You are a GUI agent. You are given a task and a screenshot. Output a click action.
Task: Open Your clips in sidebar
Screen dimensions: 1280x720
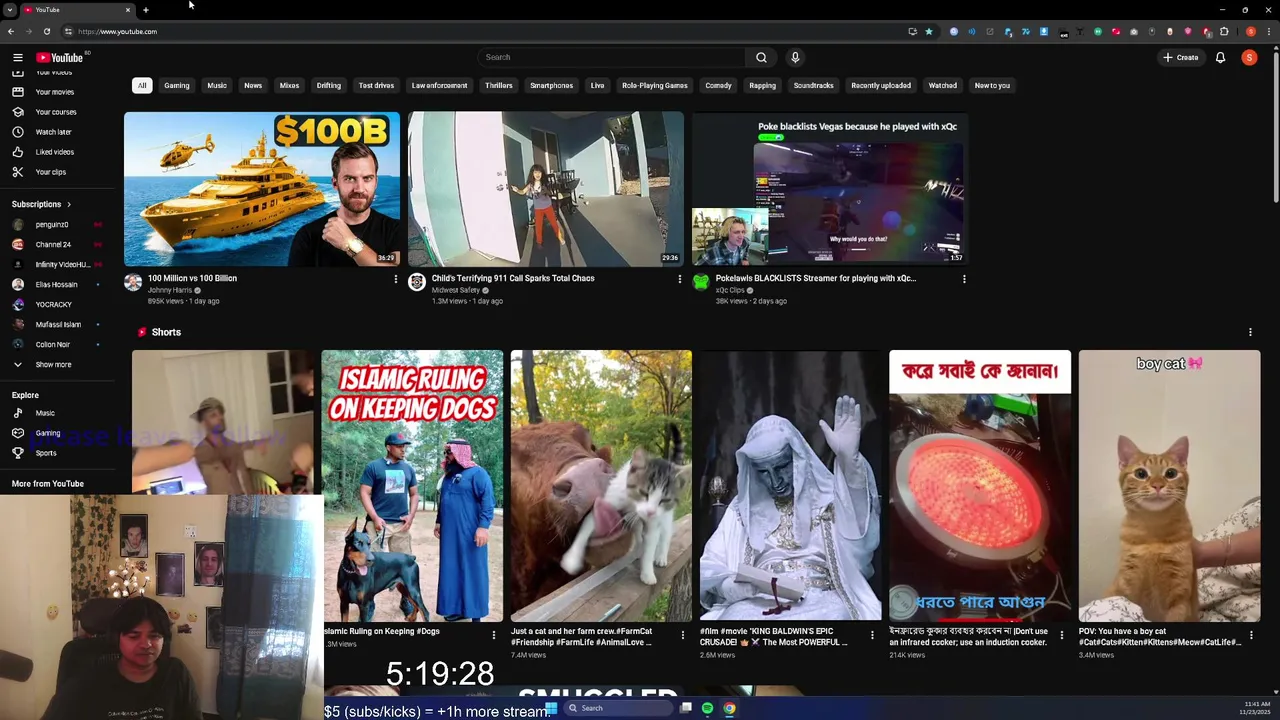coord(53,172)
